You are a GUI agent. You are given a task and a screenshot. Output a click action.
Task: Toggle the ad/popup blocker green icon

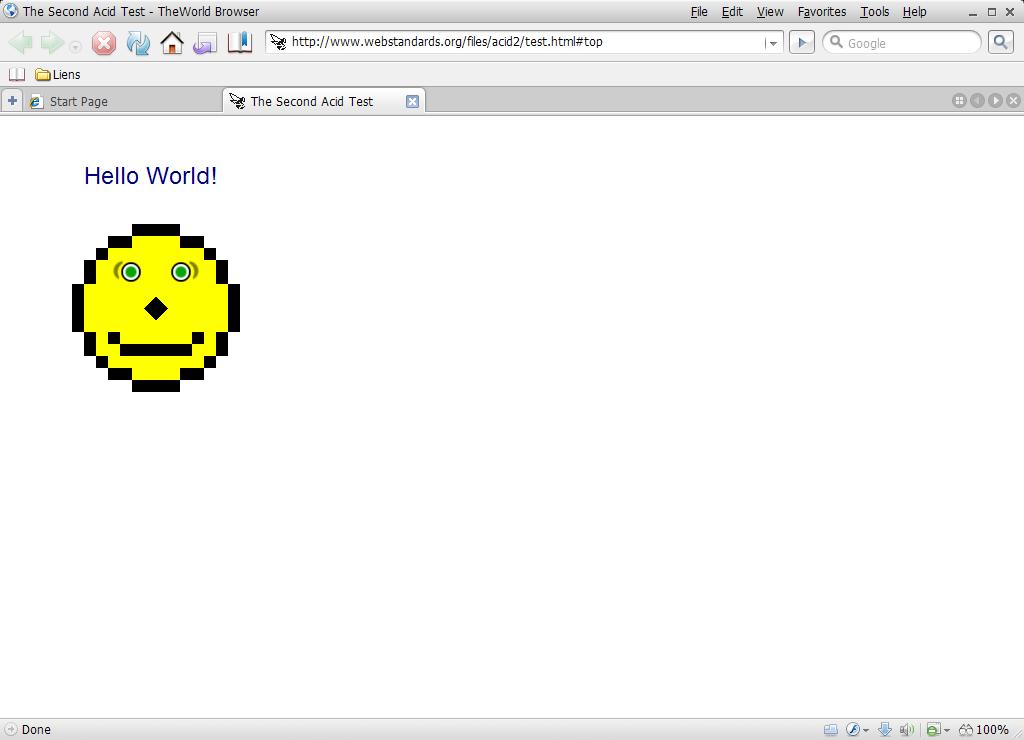(933, 730)
